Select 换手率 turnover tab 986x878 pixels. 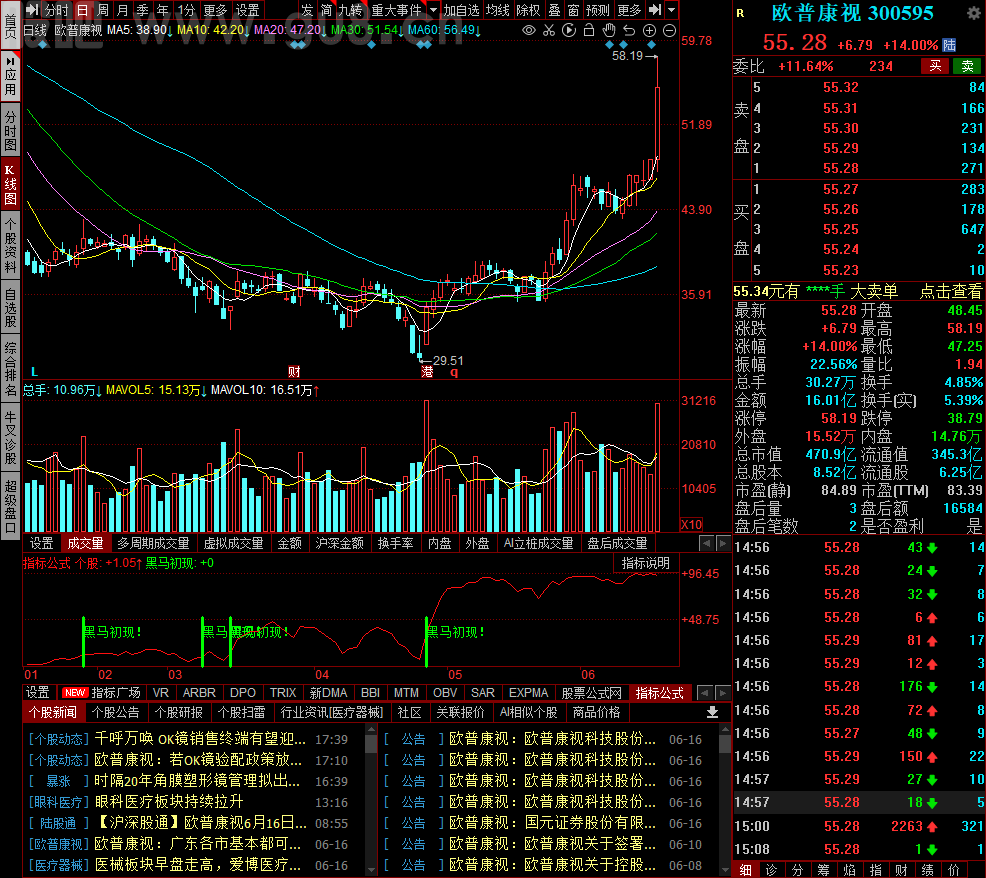[396, 543]
